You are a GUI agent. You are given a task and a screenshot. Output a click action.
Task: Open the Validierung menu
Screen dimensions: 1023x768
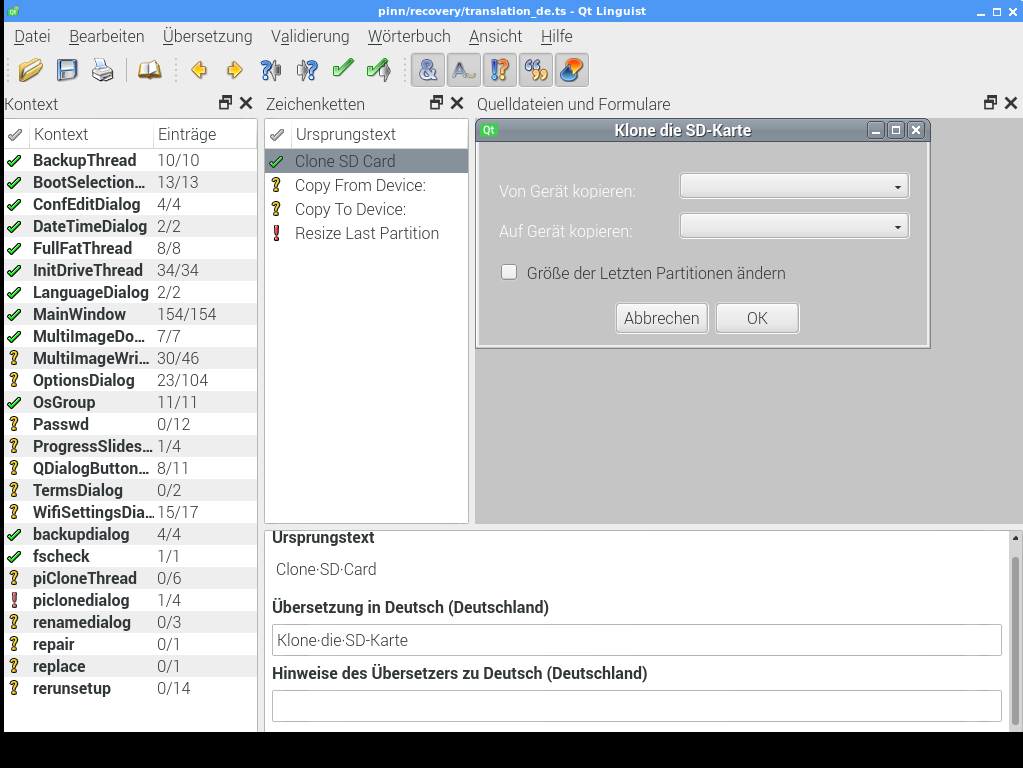(x=310, y=37)
